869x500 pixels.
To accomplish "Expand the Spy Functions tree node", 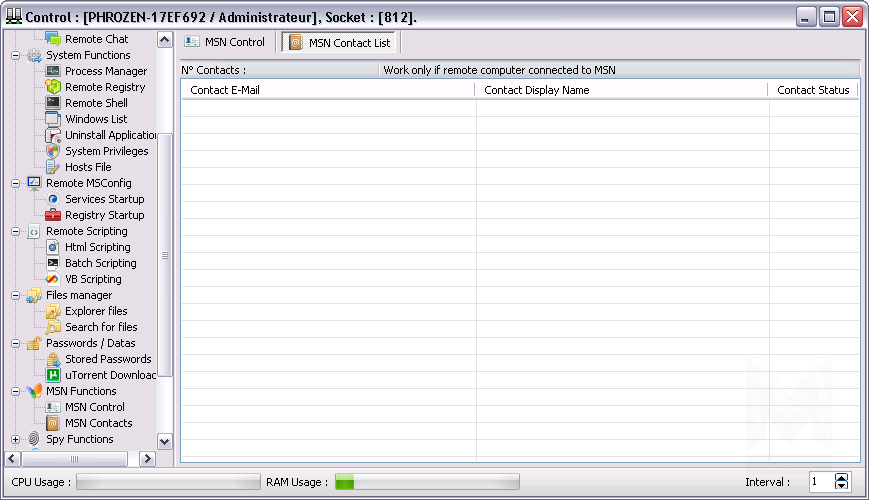I will [16, 439].
